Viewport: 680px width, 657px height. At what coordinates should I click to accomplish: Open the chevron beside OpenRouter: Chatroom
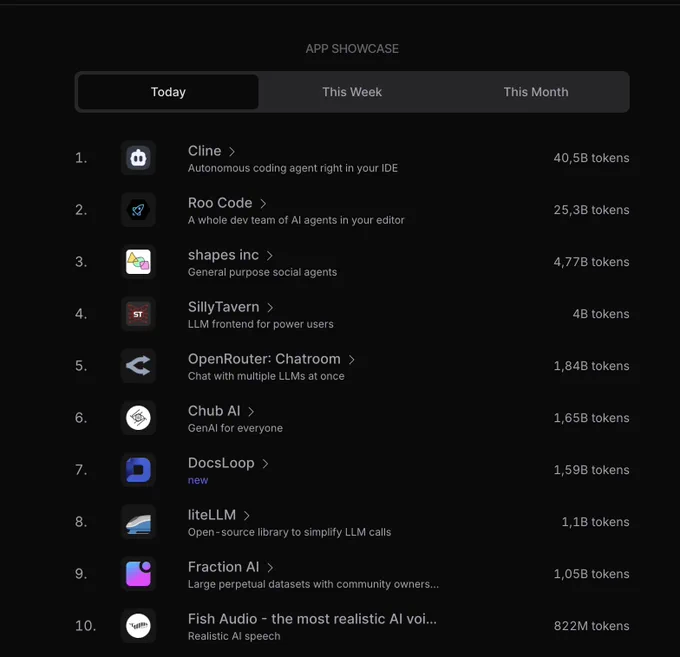click(351, 360)
